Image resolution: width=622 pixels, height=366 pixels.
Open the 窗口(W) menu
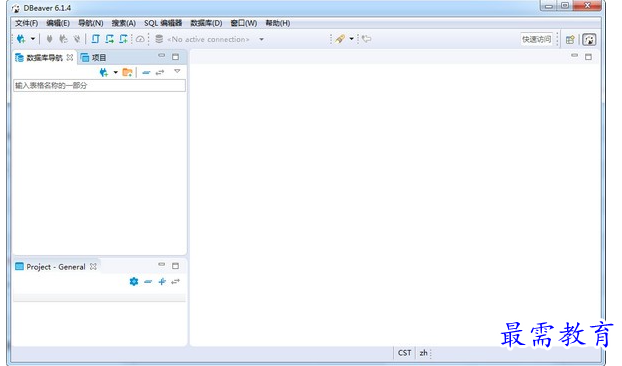point(244,23)
